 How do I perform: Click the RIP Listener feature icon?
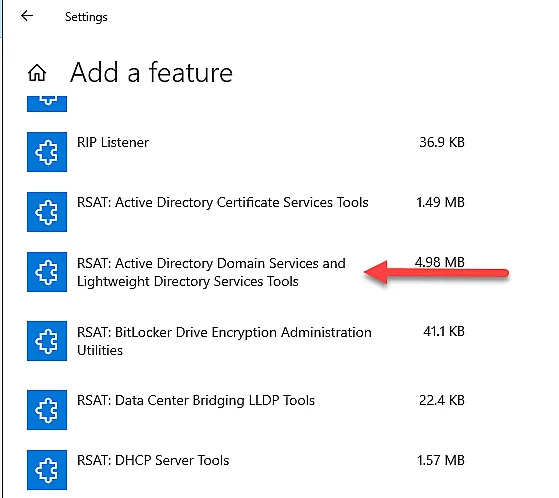pyautogui.click(x=47, y=152)
